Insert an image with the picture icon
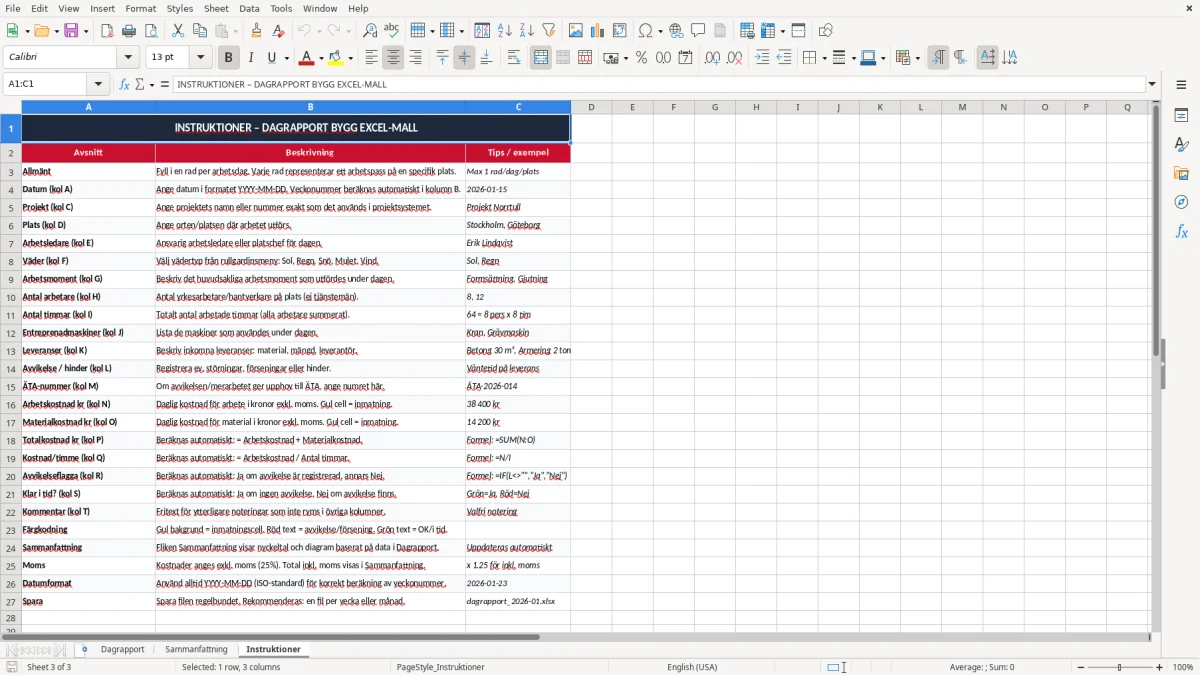This screenshot has width=1200, height=675. pyautogui.click(x=576, y=31)
